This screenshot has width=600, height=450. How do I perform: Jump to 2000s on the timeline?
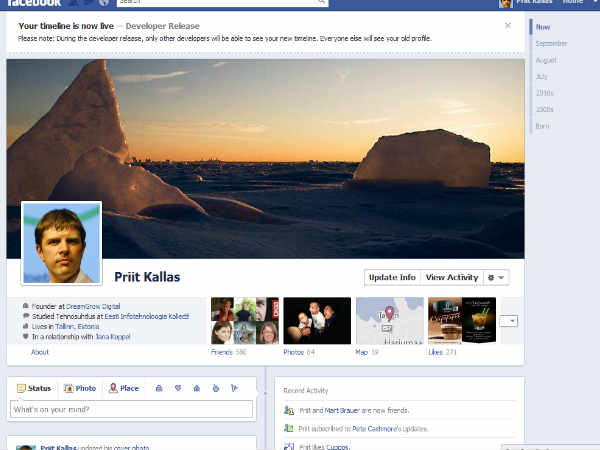[x=545, y=109]
